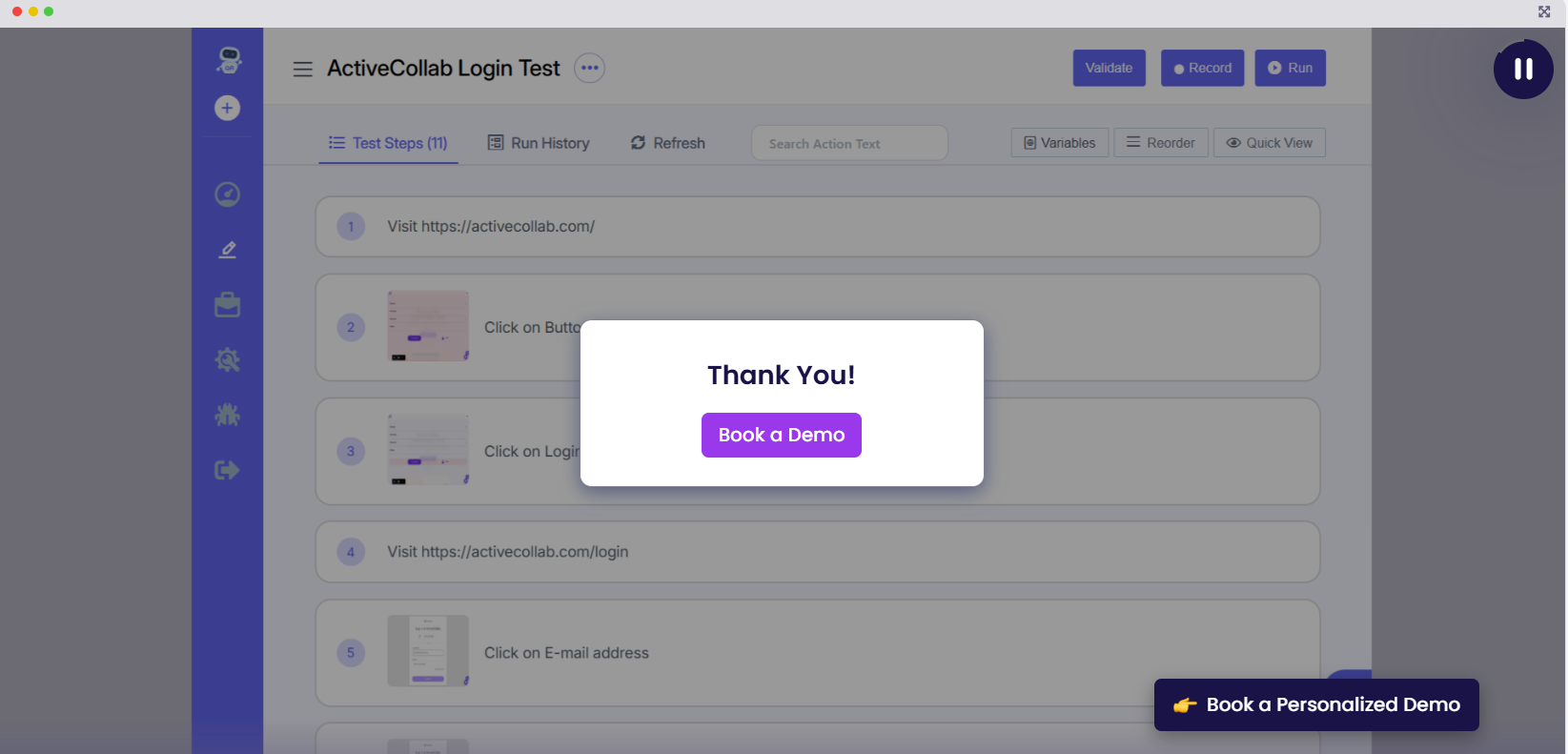Screen dimensions: 1568x754
Task: Select the pencil edit icon in sidebar
Action: point(227,250)
